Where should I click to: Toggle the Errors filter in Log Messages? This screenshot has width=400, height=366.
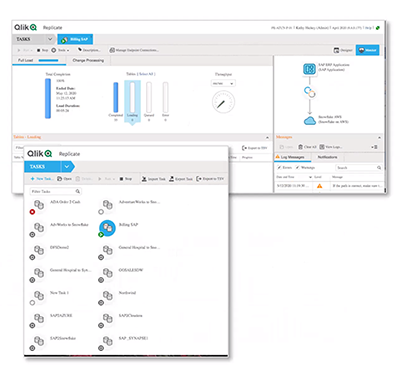point(284,168)
